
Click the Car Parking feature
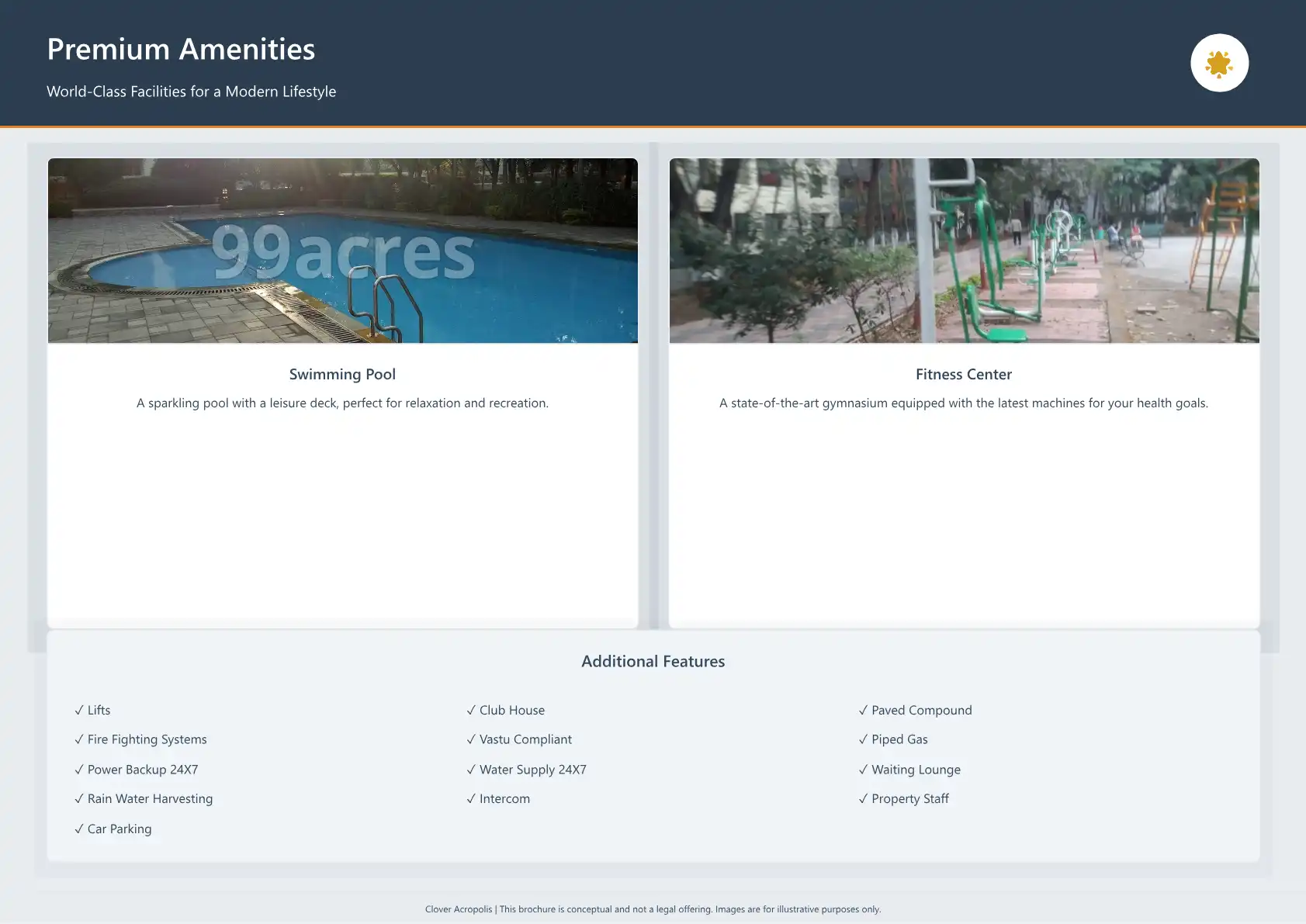click(113, 829)
